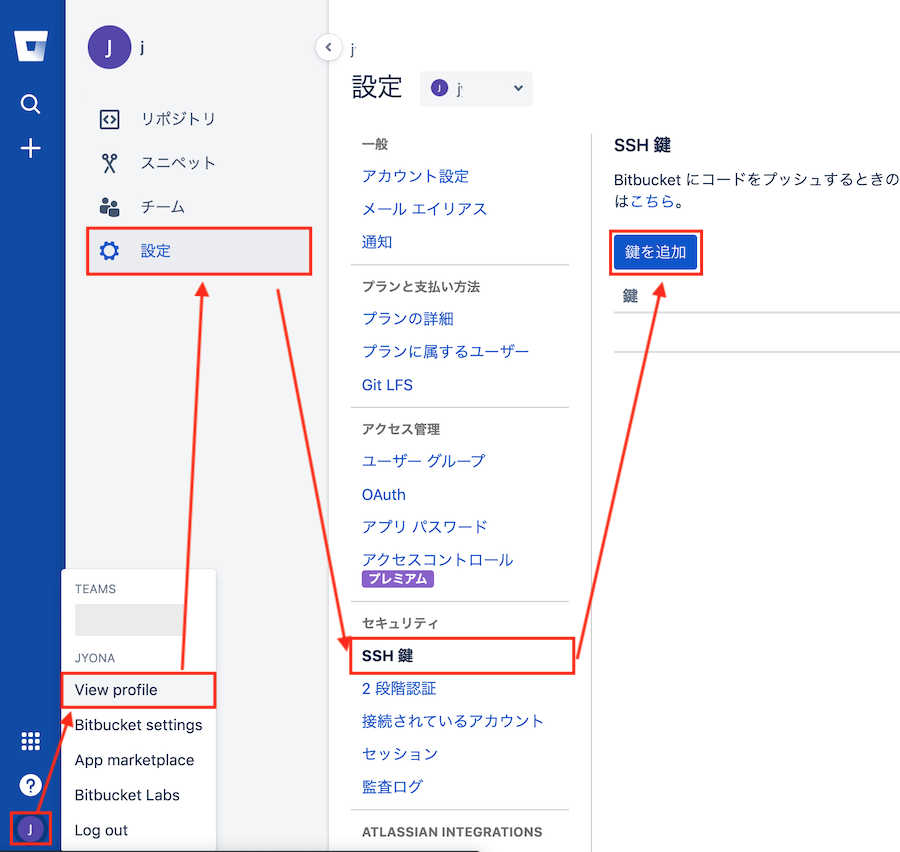Open スニペット in the sidebar
The height and width of the screenshot is (852, 900).
point(179,163)
